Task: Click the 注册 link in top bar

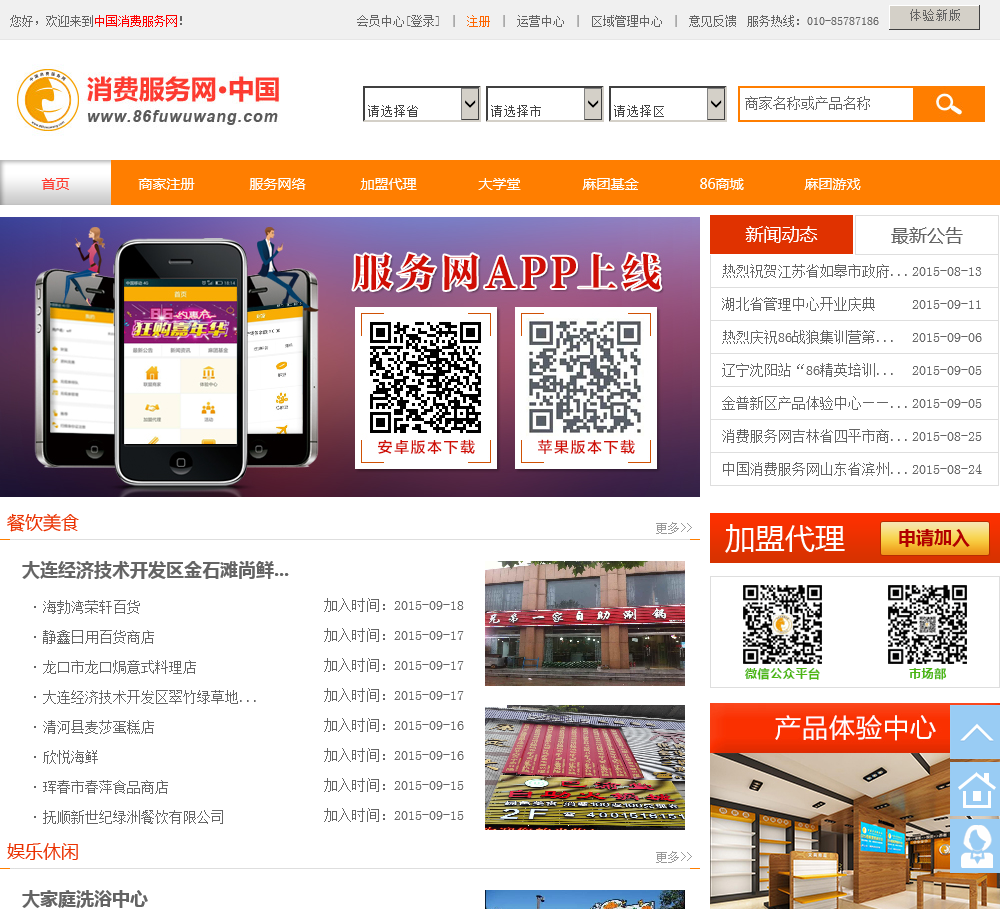Action: coord(478,22)
